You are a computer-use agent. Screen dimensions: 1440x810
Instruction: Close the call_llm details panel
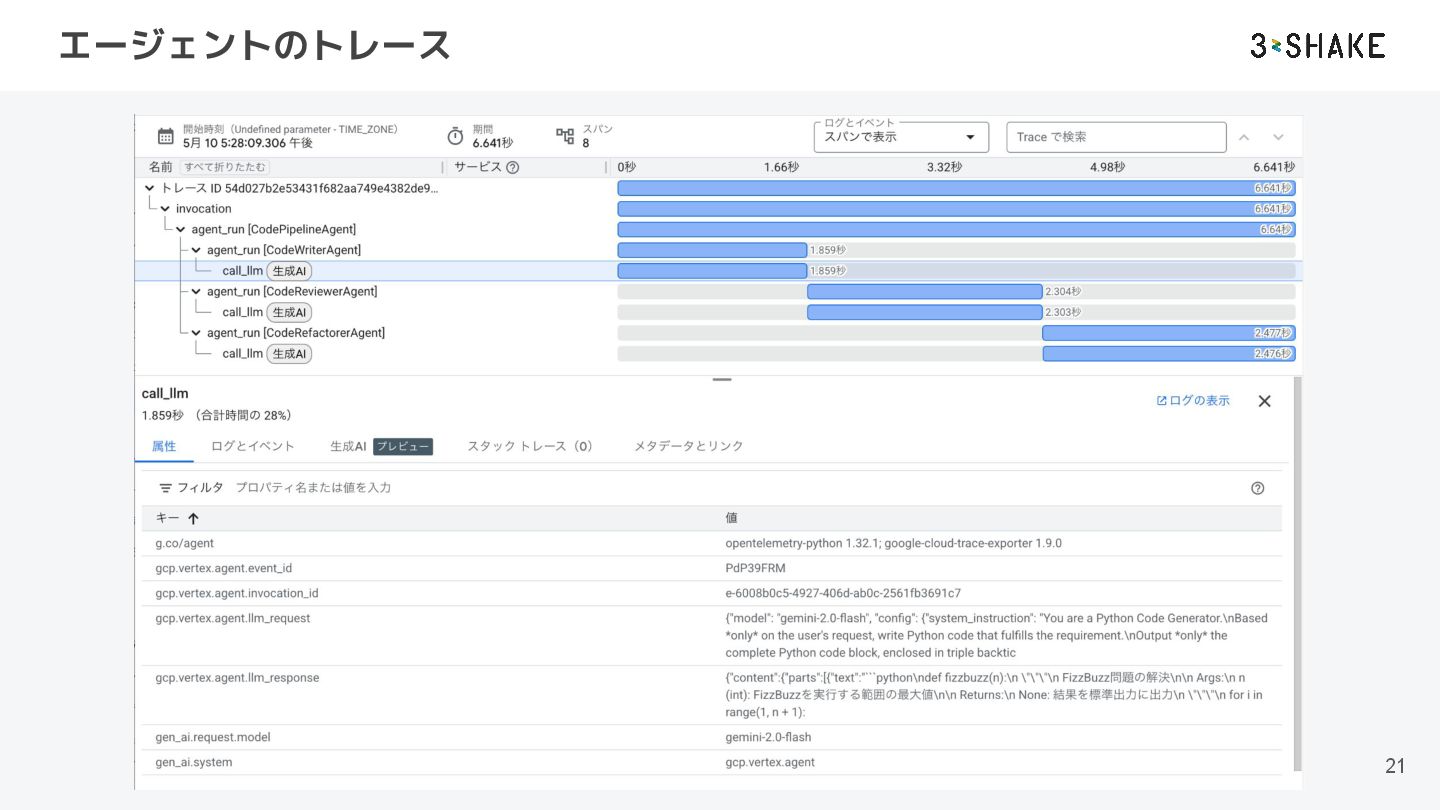(1264, 401)
